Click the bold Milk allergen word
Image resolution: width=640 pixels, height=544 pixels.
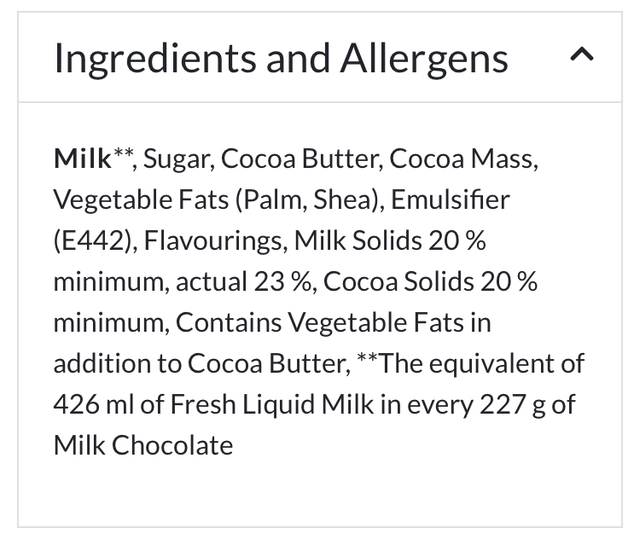tap(82, 158)
